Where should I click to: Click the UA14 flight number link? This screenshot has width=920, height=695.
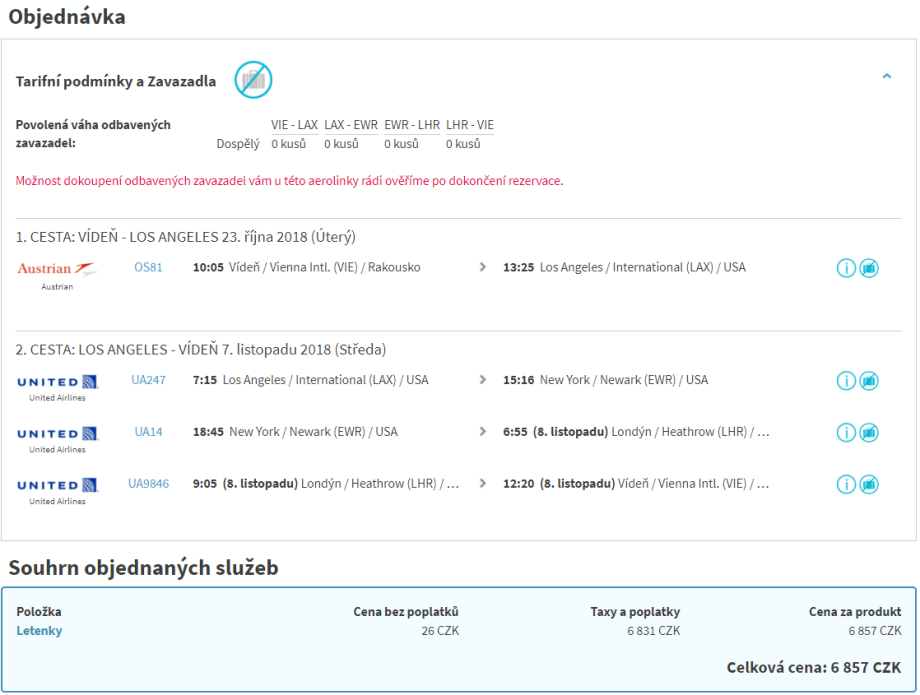[148, 432]
